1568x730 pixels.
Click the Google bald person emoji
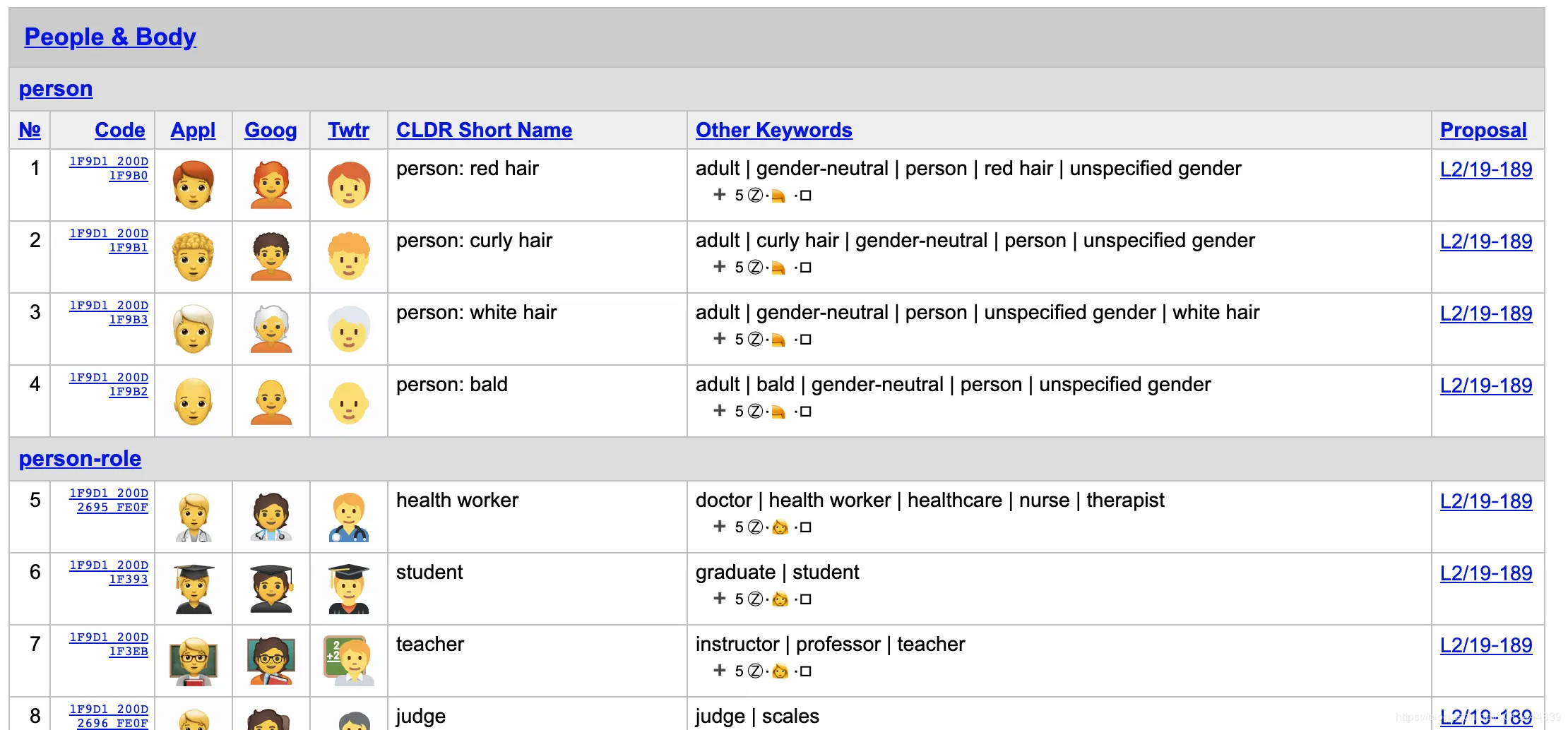(x=271, y=401)
